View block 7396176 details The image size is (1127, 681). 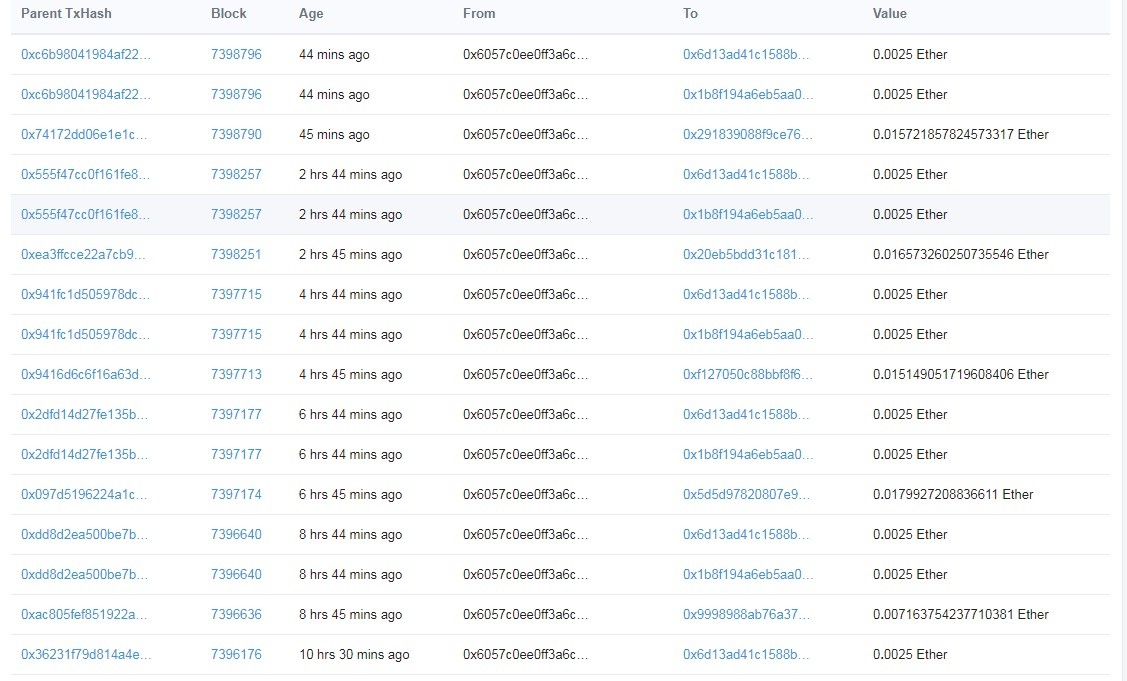pyautogui.click(x=236, y=654)
